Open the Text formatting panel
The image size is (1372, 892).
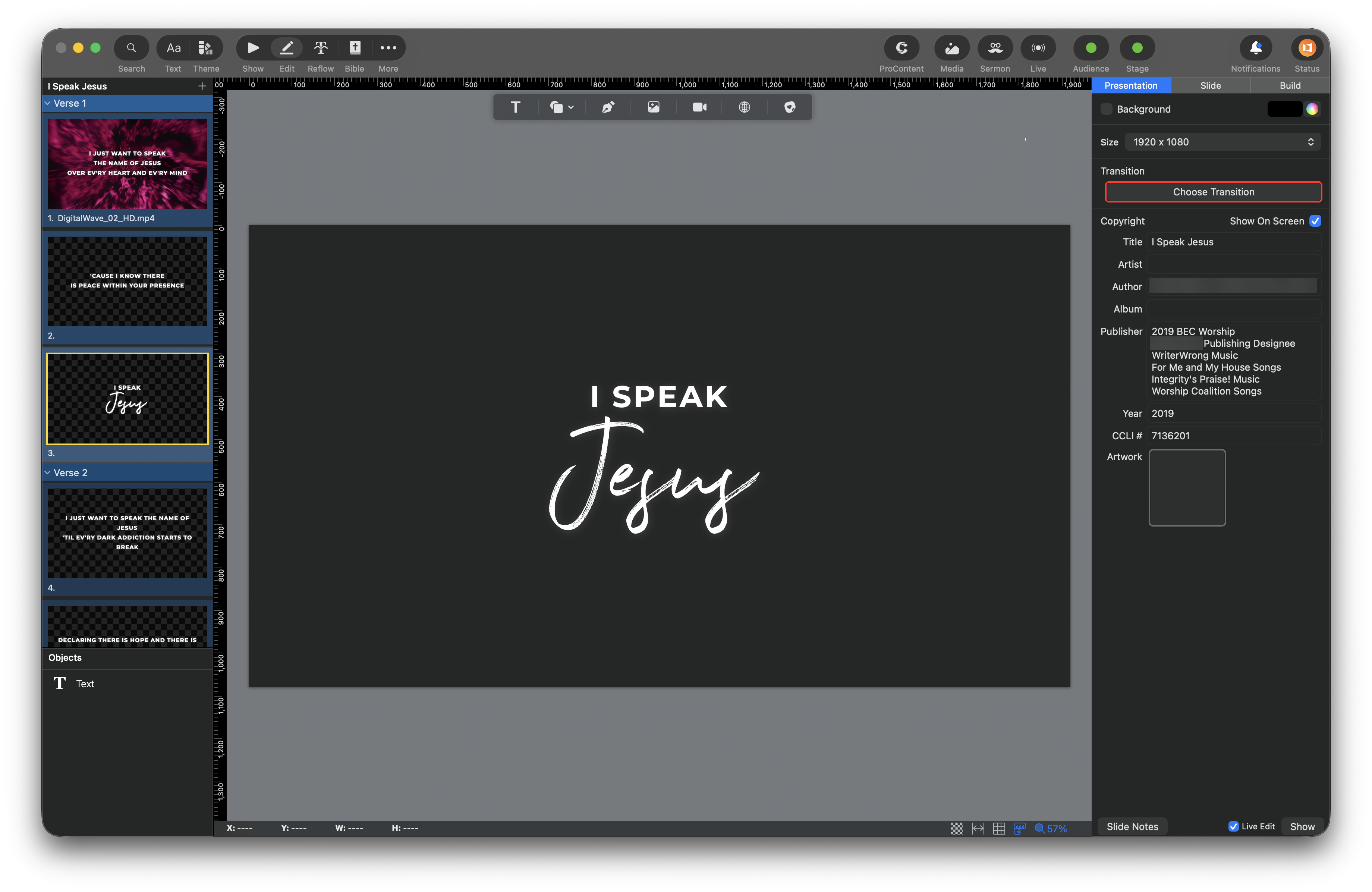point(173,48)
